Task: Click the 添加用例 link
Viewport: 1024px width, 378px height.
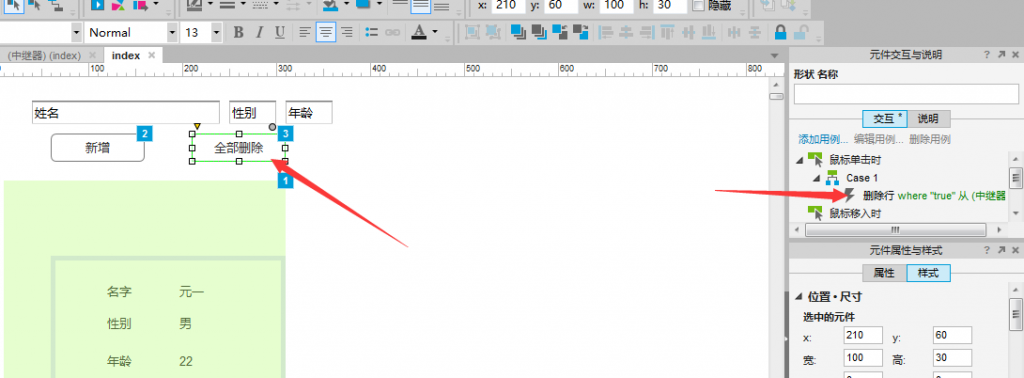Action: [823, 139]
